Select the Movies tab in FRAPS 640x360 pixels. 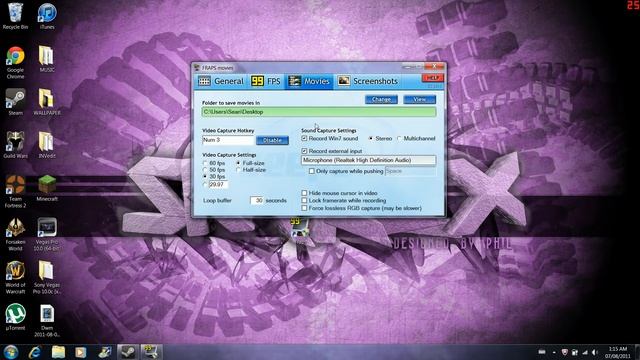pyautogui.click(x=309, y=81)
